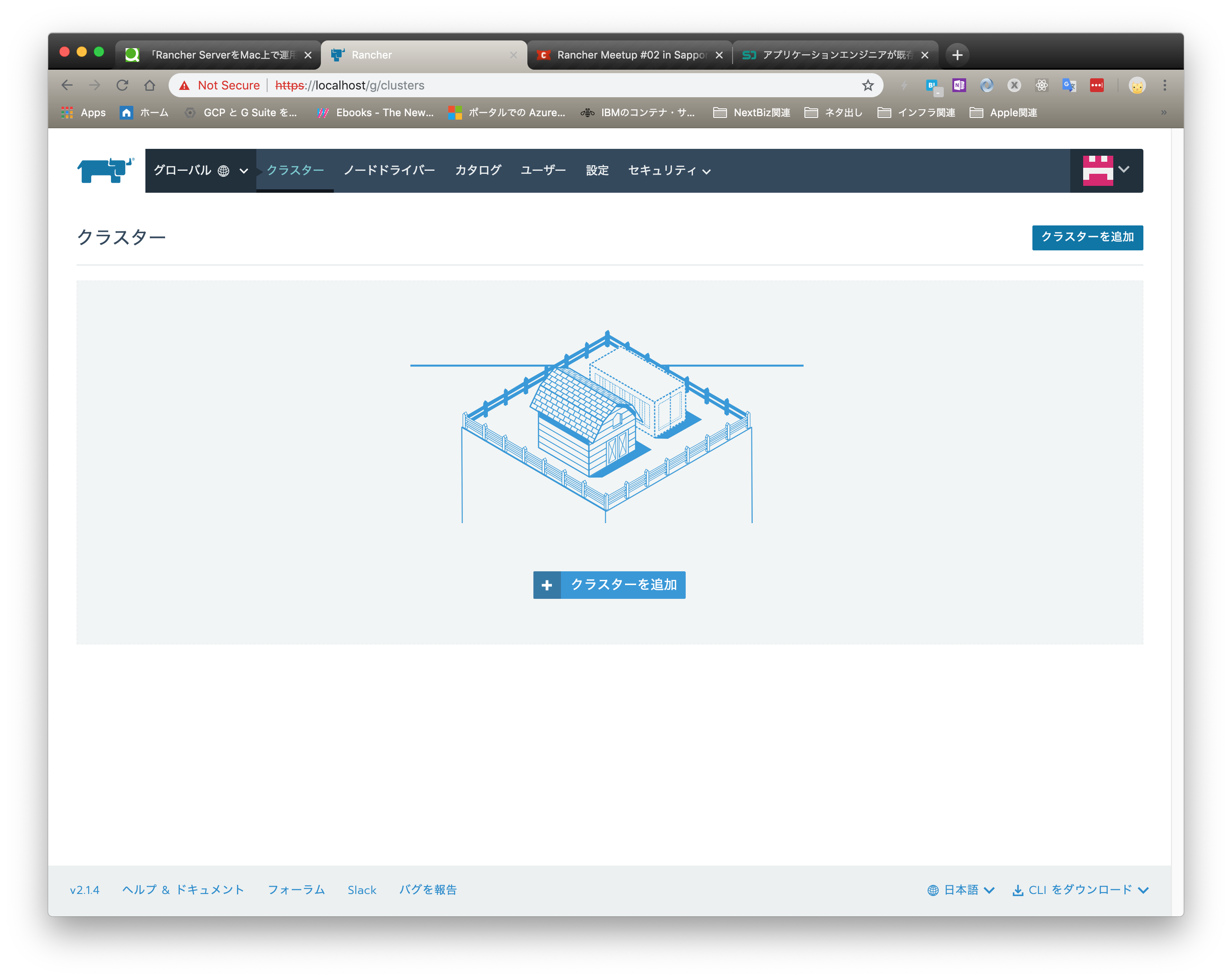
Task: Open the Slack link in the footer
Action: click(362, 890)
